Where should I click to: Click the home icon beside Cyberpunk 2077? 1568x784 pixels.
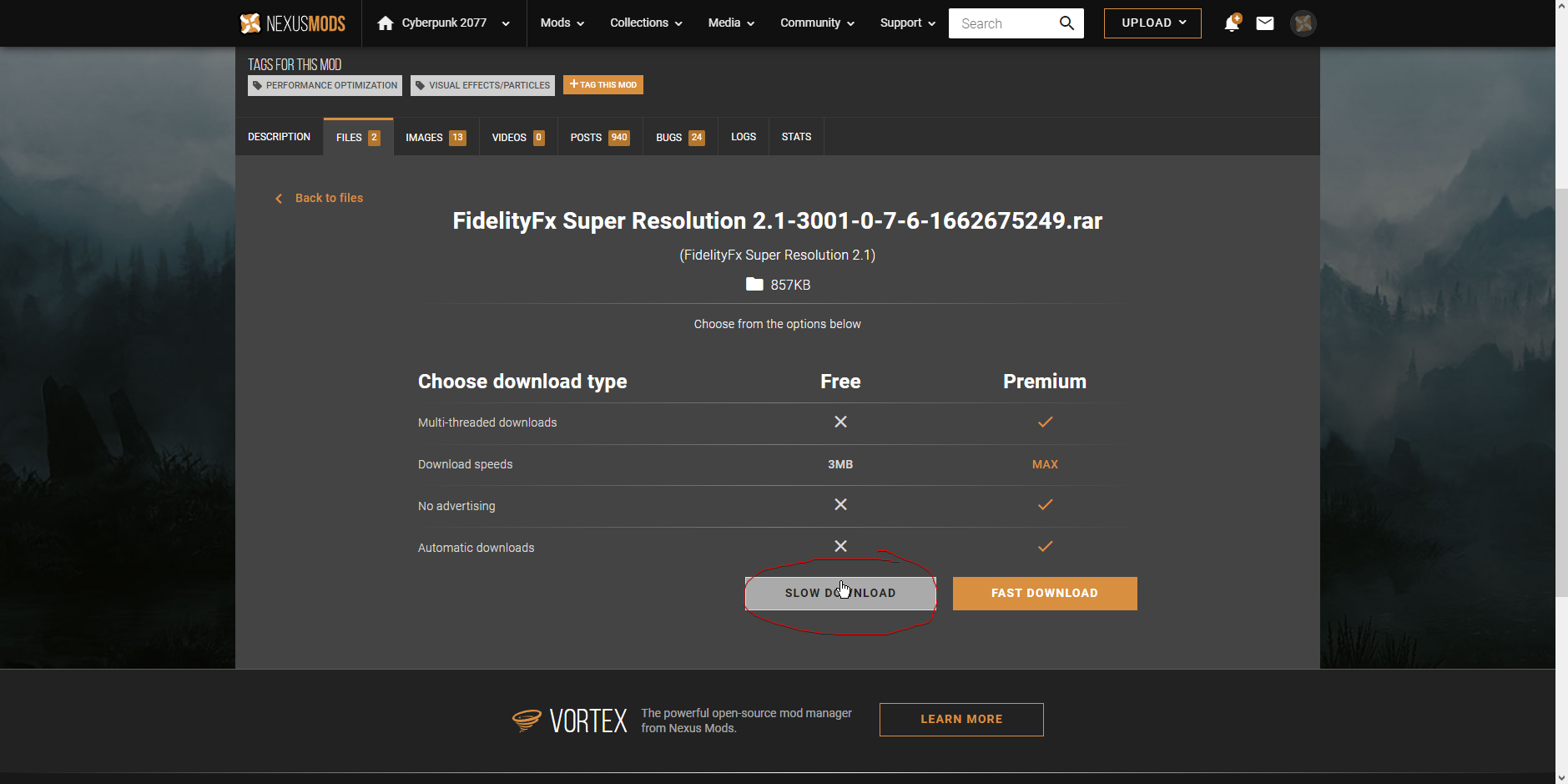tap(385, 23)
